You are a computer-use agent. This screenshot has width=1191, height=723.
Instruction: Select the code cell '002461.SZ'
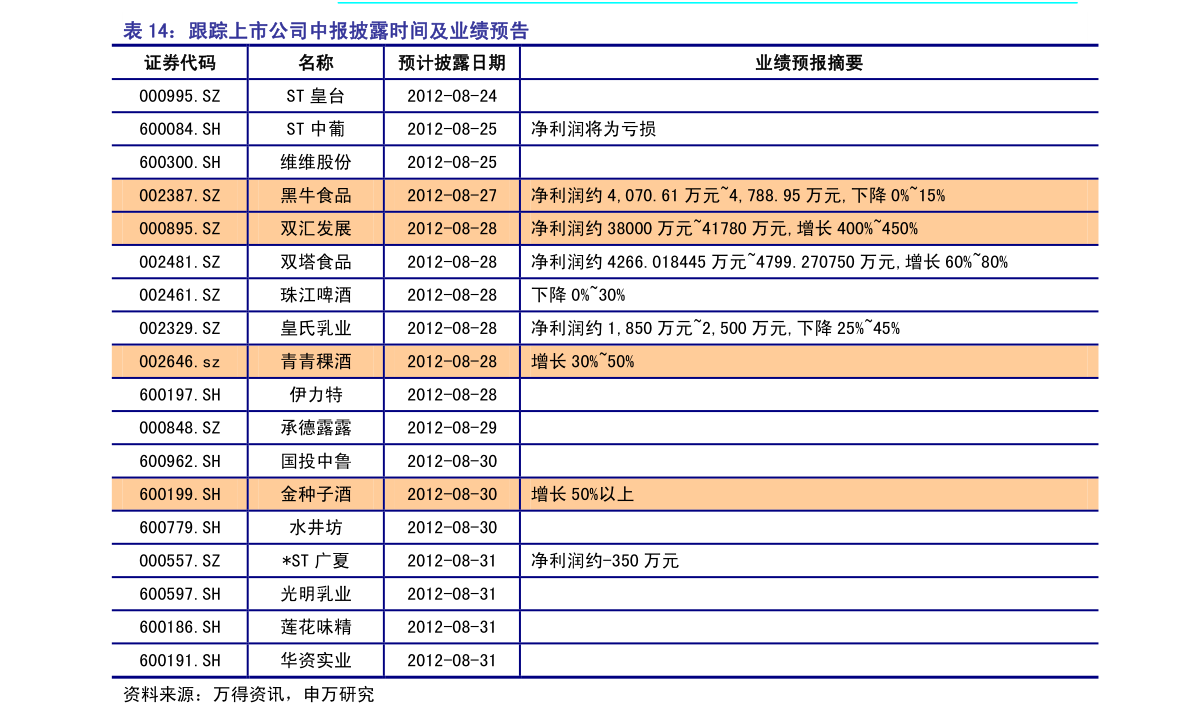coord(180,295)
